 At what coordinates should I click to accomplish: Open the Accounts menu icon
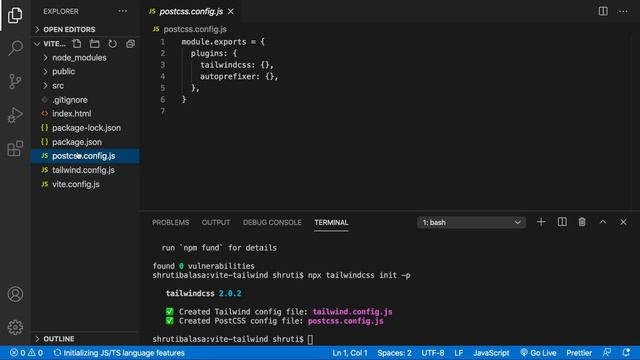pos(15,294)
